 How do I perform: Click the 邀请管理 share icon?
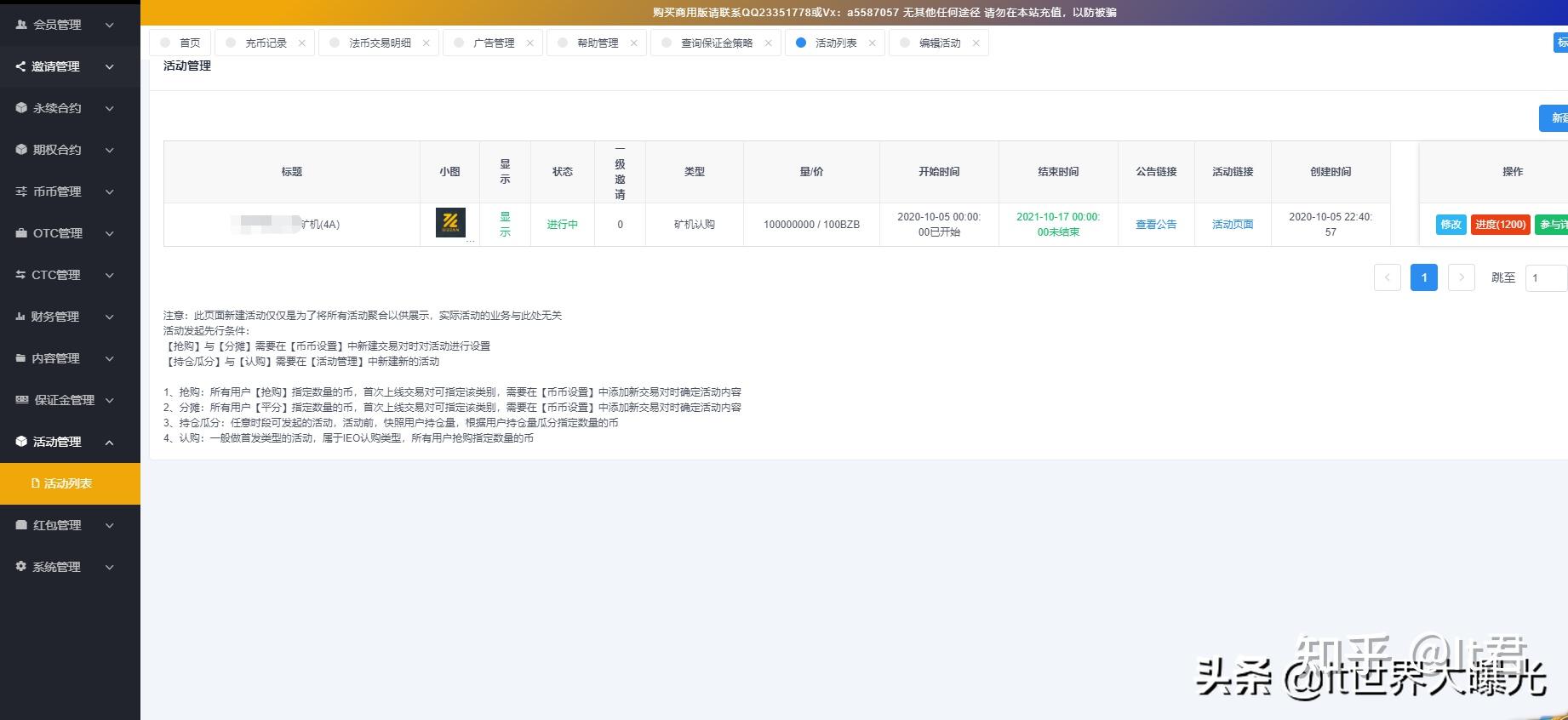20,66
